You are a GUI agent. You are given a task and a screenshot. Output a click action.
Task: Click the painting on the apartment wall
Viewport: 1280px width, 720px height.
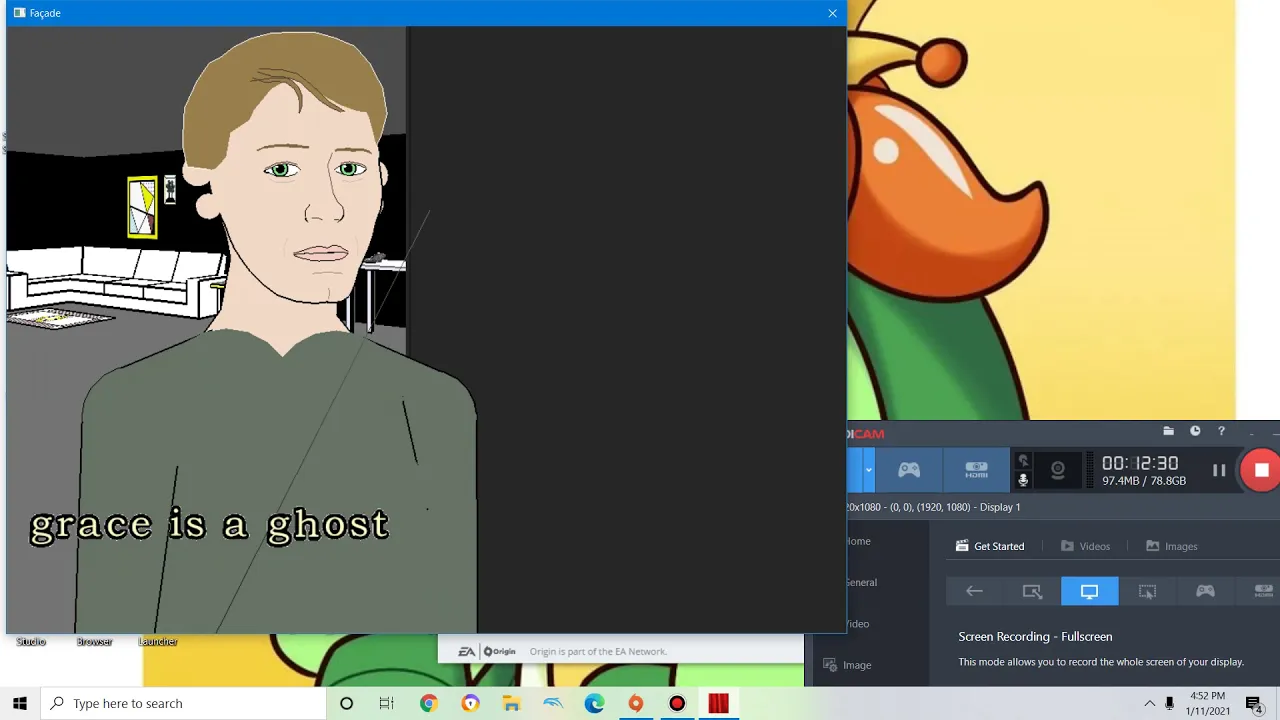tap(142, 207)
